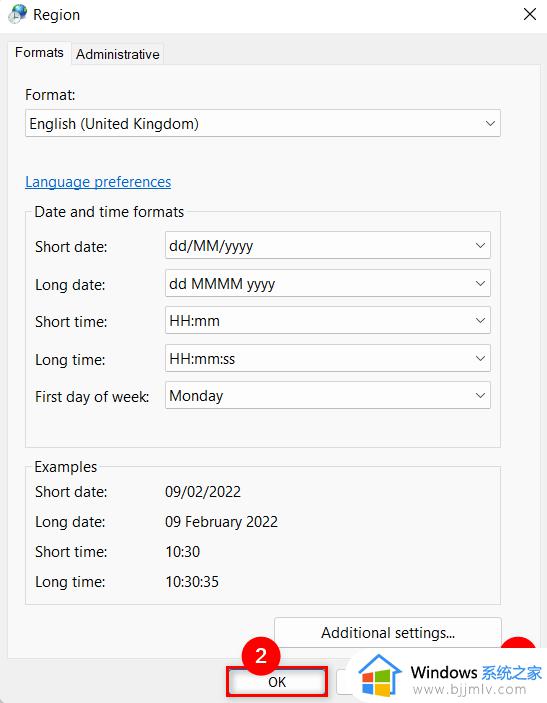Click the Region globe icon in title bar
The height and width of the screenshot is (703, 547).
tap(17, 14)
